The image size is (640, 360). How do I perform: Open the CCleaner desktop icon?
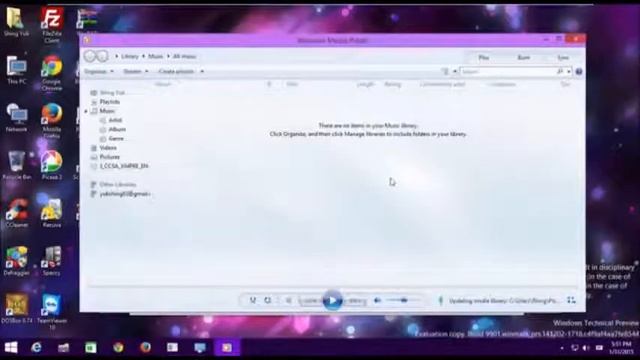click(17, 213)
